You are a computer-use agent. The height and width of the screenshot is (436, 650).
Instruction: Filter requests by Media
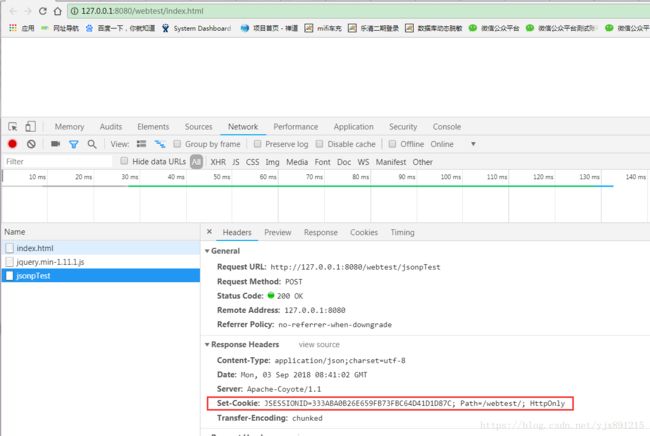click(x=297, y=162)
